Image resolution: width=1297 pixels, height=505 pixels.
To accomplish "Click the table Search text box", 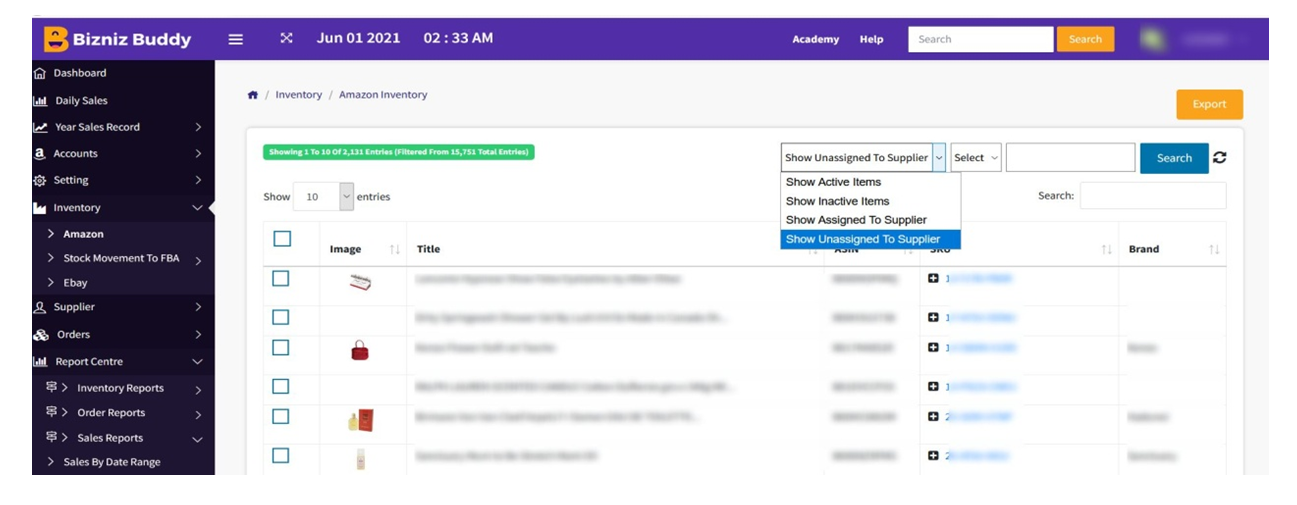I will coord(1153,196).
